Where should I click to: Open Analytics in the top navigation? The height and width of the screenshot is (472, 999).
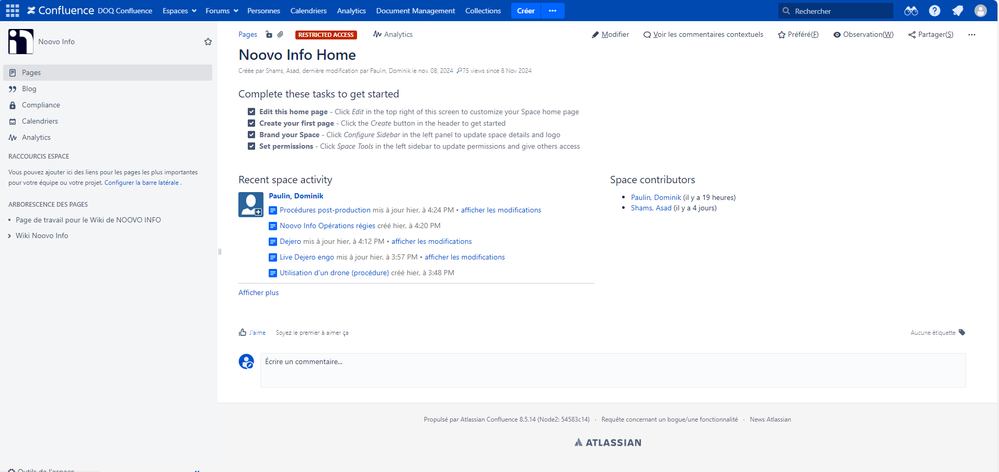click(351, 11)
